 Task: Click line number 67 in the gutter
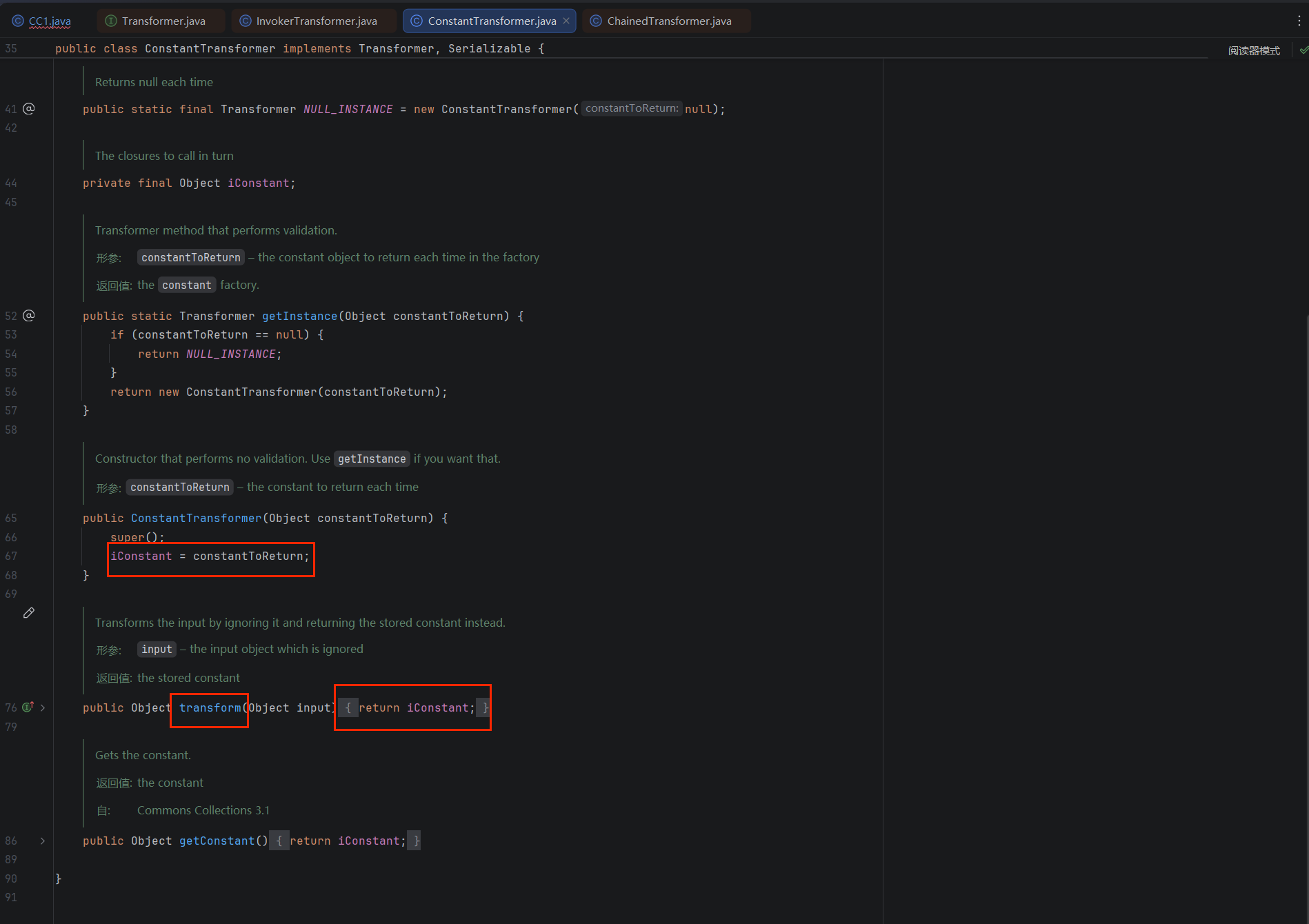(x=11, y=556)
